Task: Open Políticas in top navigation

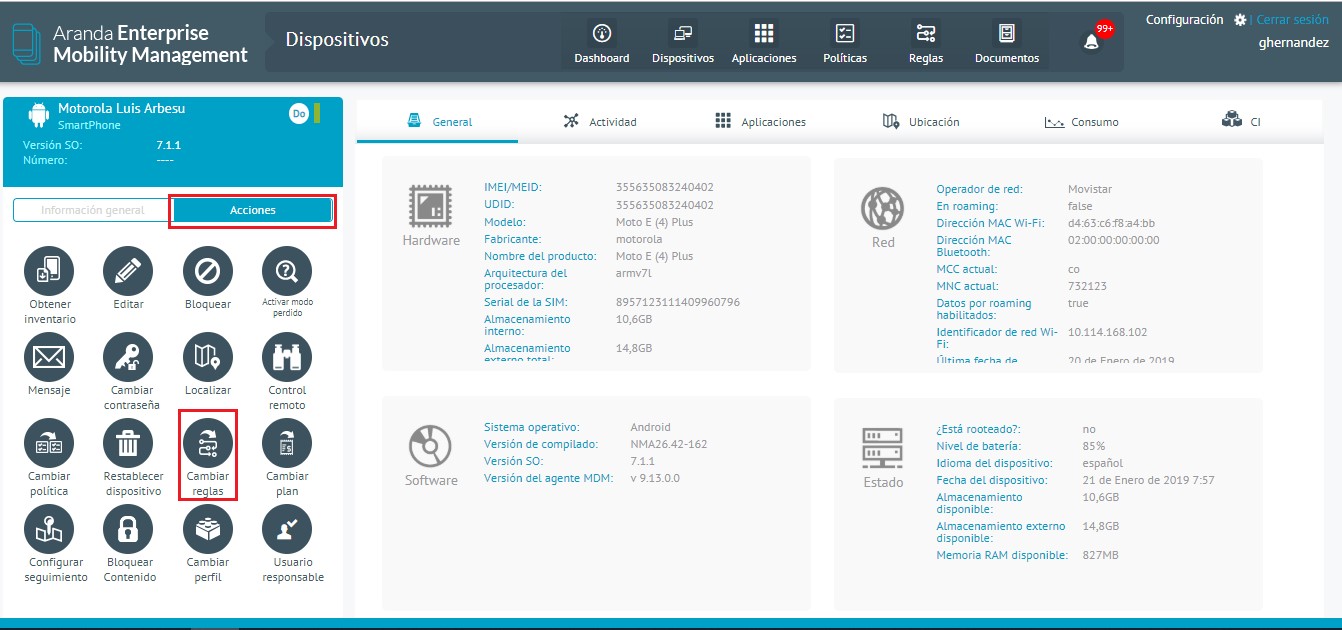Action: (x=845, y=43)
